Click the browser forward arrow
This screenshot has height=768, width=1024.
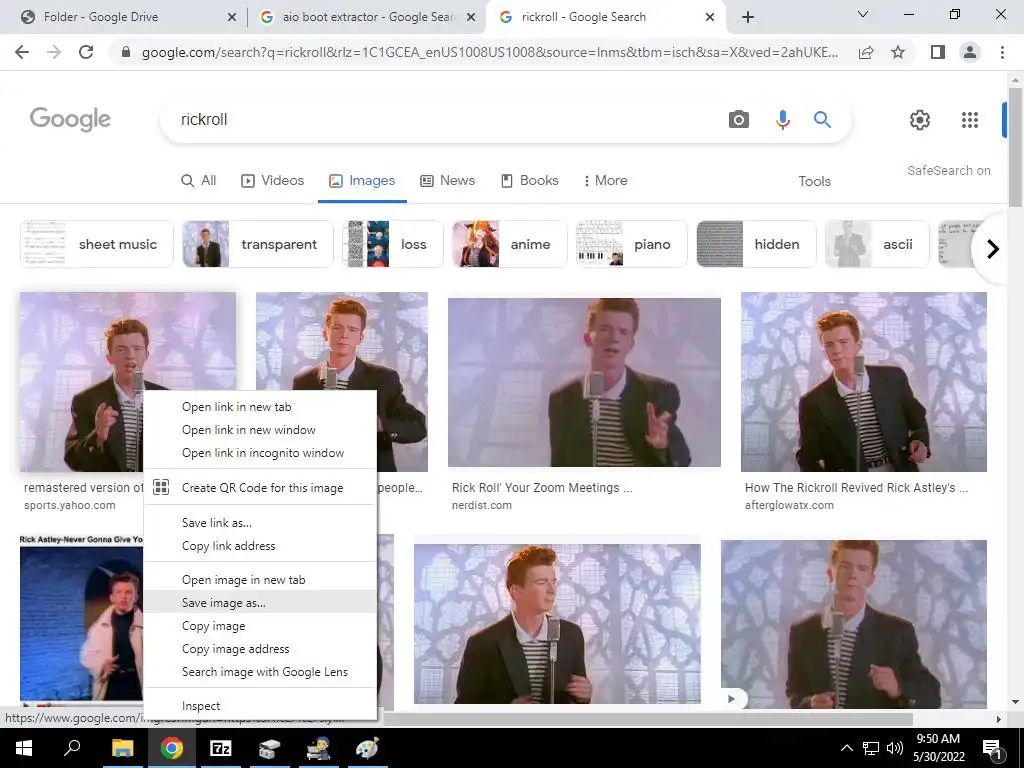[x=54, y=52]
